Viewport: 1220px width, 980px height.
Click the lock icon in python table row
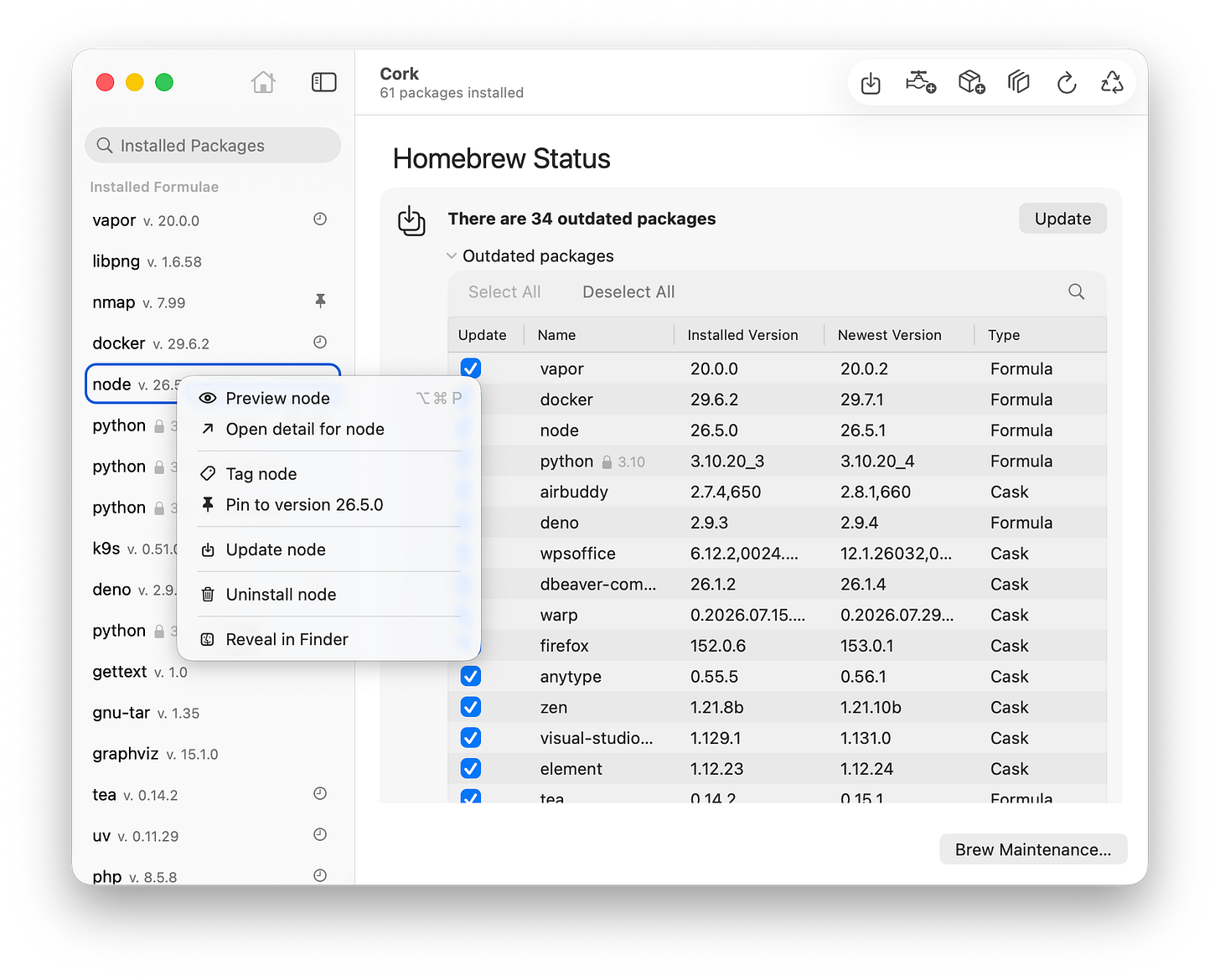click(x=607, y=462)
